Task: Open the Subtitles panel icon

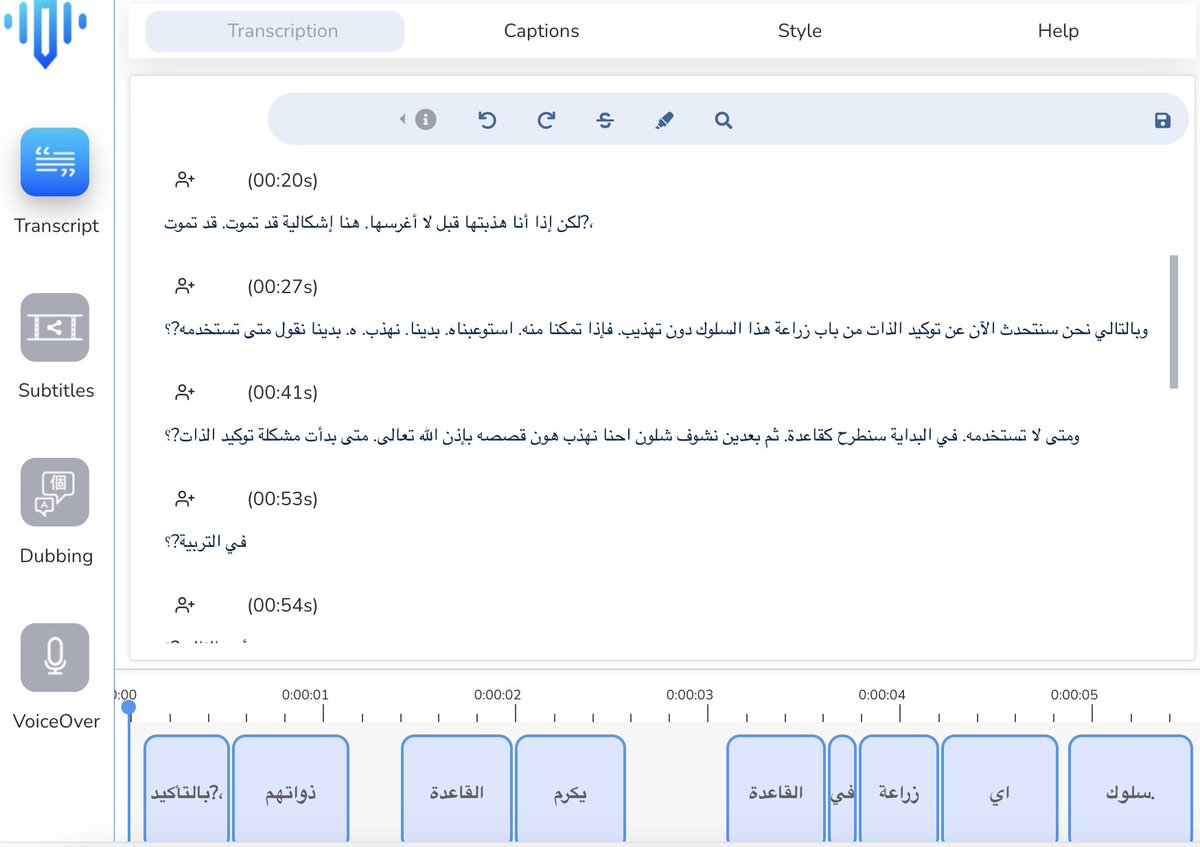Action: (x=55, y=327)
